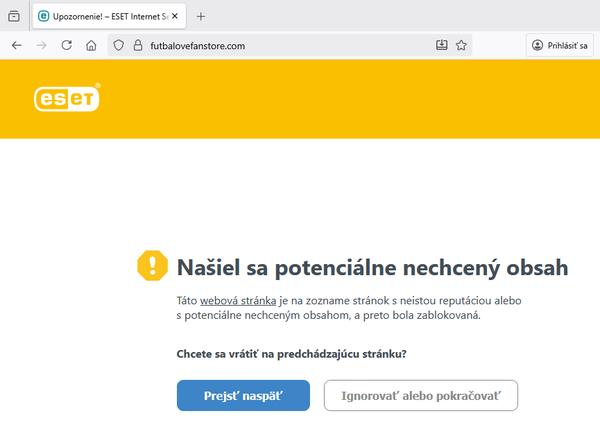Click the yellow warning exclamation icon

[x=153, y=265]
